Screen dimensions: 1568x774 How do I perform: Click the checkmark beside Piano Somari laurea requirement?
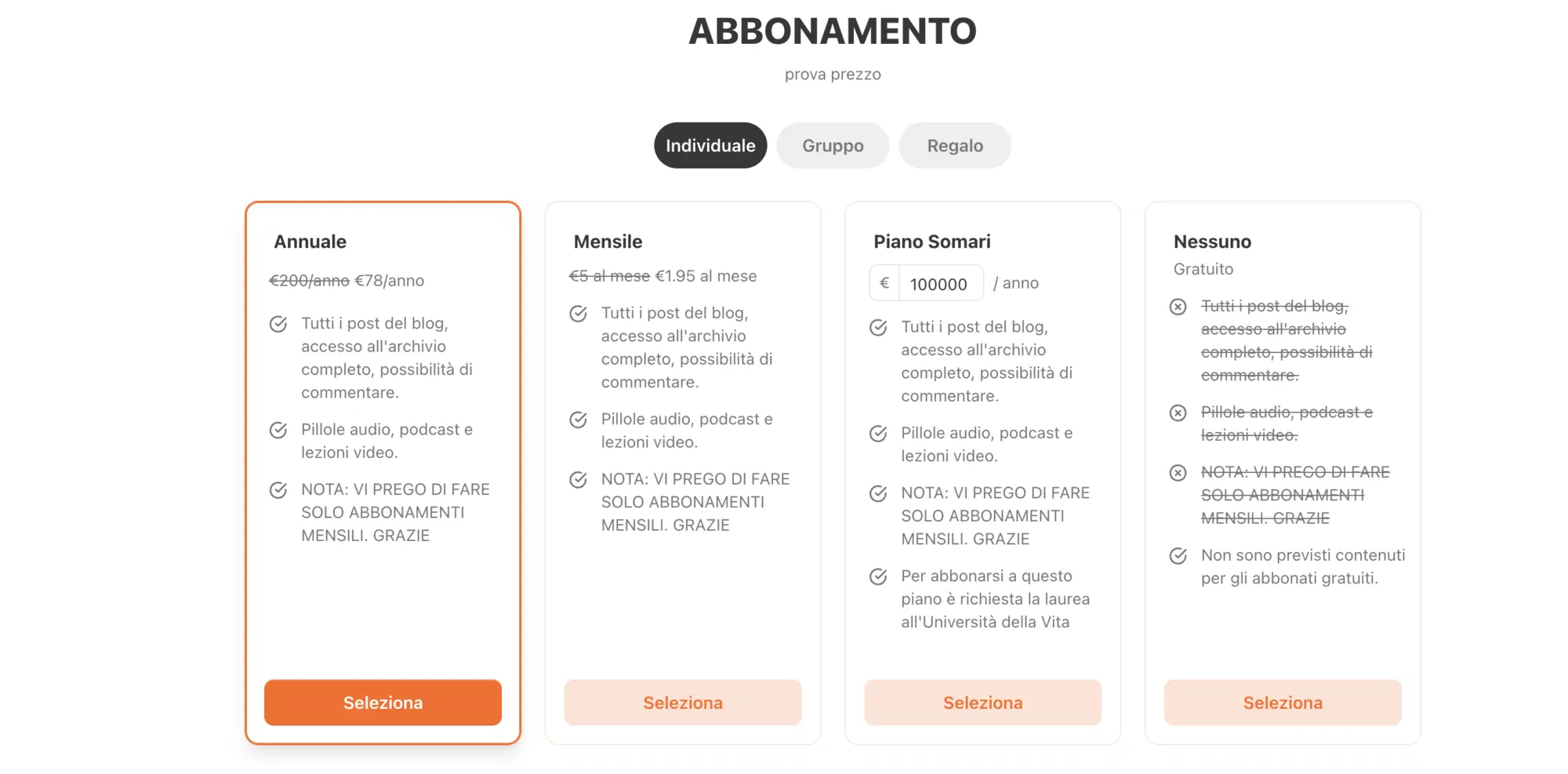tap(878, 576)
